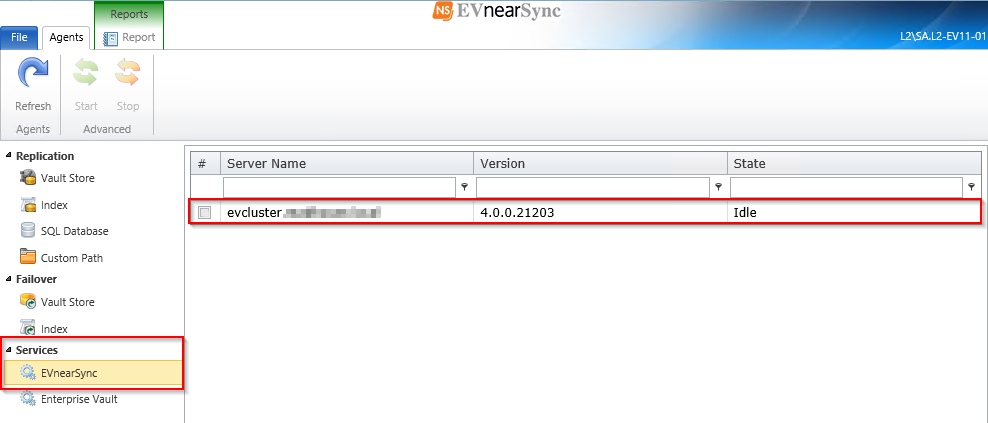Collapse the Replication tree group
Image resolution: width=988 pixels, height=423 pixels.
point(8,155)
